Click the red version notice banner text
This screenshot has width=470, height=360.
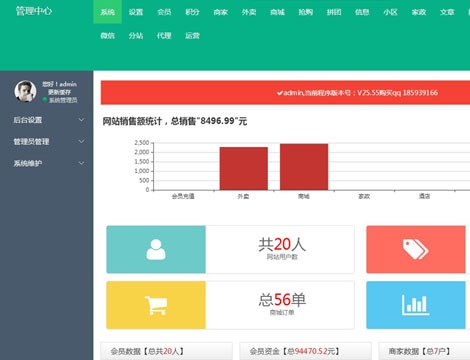pos(361,93)
